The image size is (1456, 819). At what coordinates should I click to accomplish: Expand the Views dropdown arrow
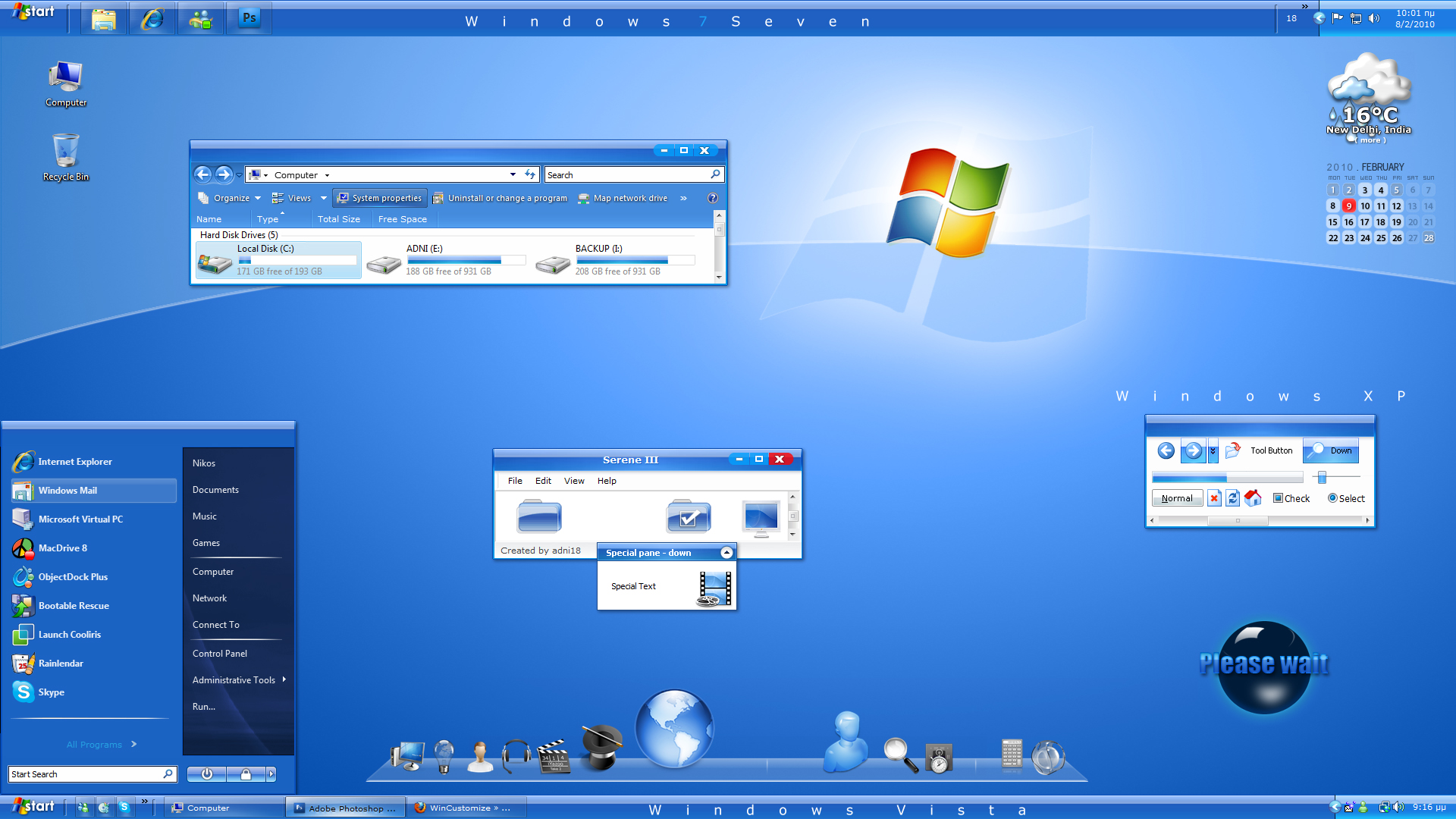coord(324,198)
